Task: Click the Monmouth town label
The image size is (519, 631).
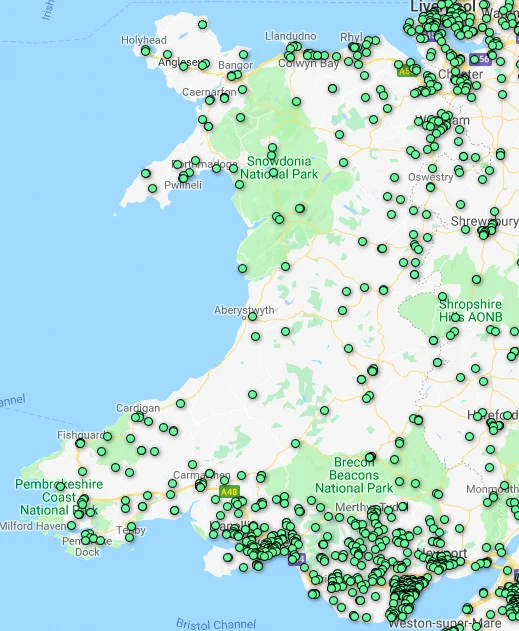Action: (492, 489)
